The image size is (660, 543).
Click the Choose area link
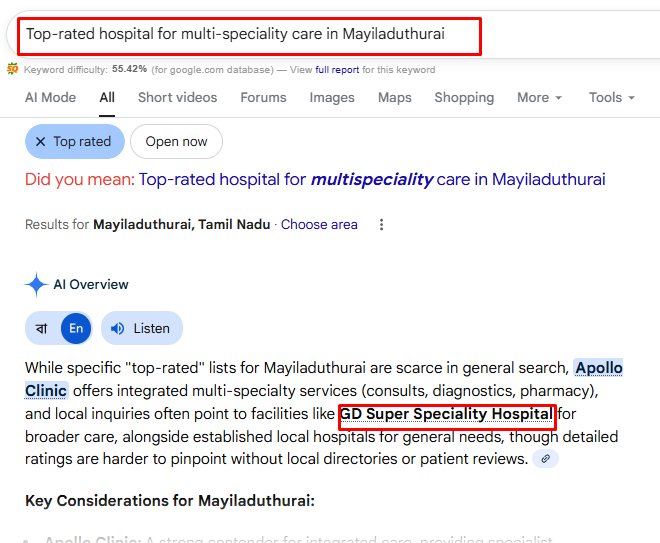pyautogui.click(x=319, y=225)
